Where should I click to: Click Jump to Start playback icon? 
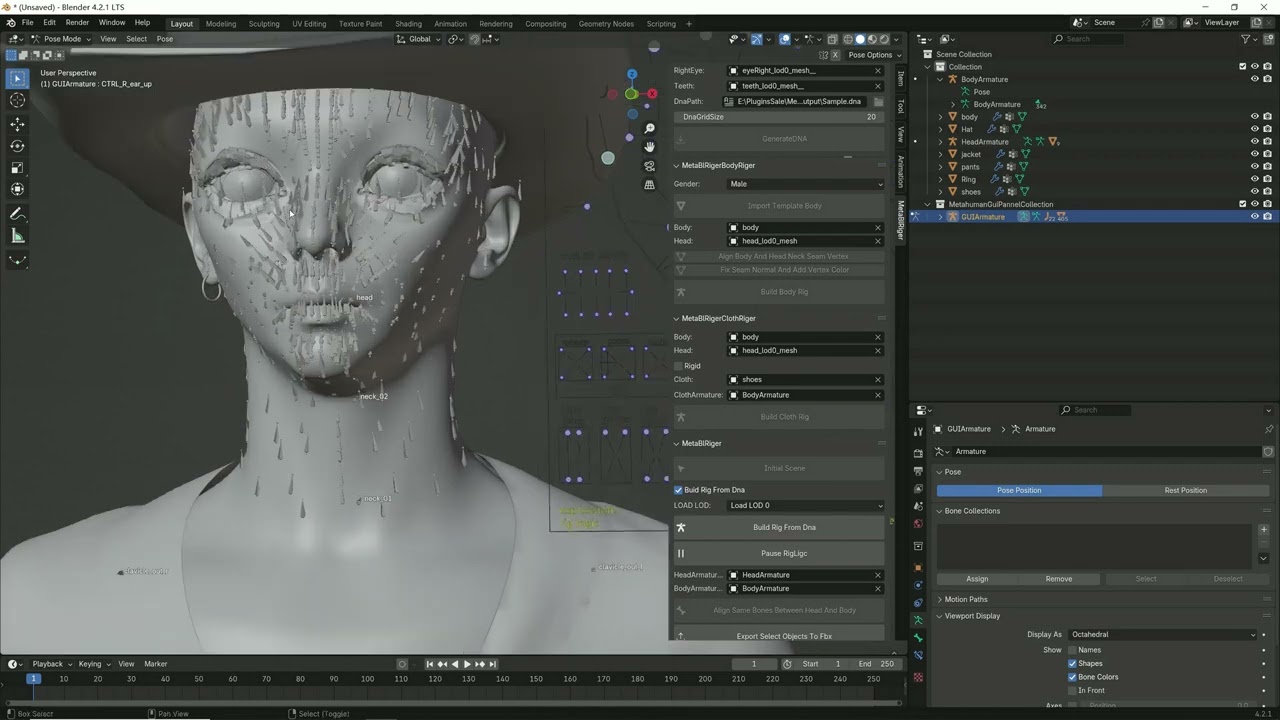[x=430, y=664]
